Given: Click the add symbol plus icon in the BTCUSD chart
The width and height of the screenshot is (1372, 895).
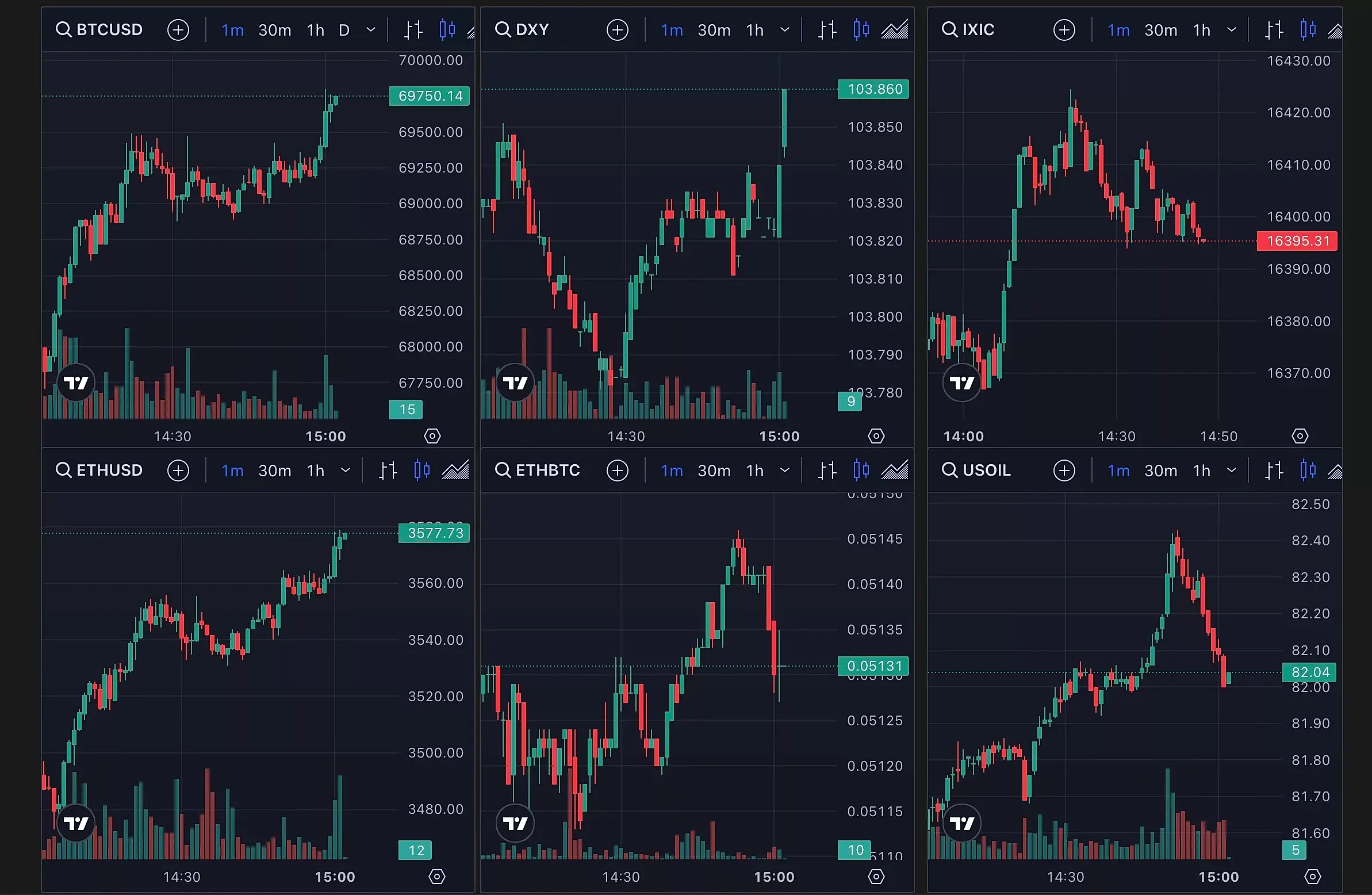Looking at the screenshot, I should coord(178,29).
